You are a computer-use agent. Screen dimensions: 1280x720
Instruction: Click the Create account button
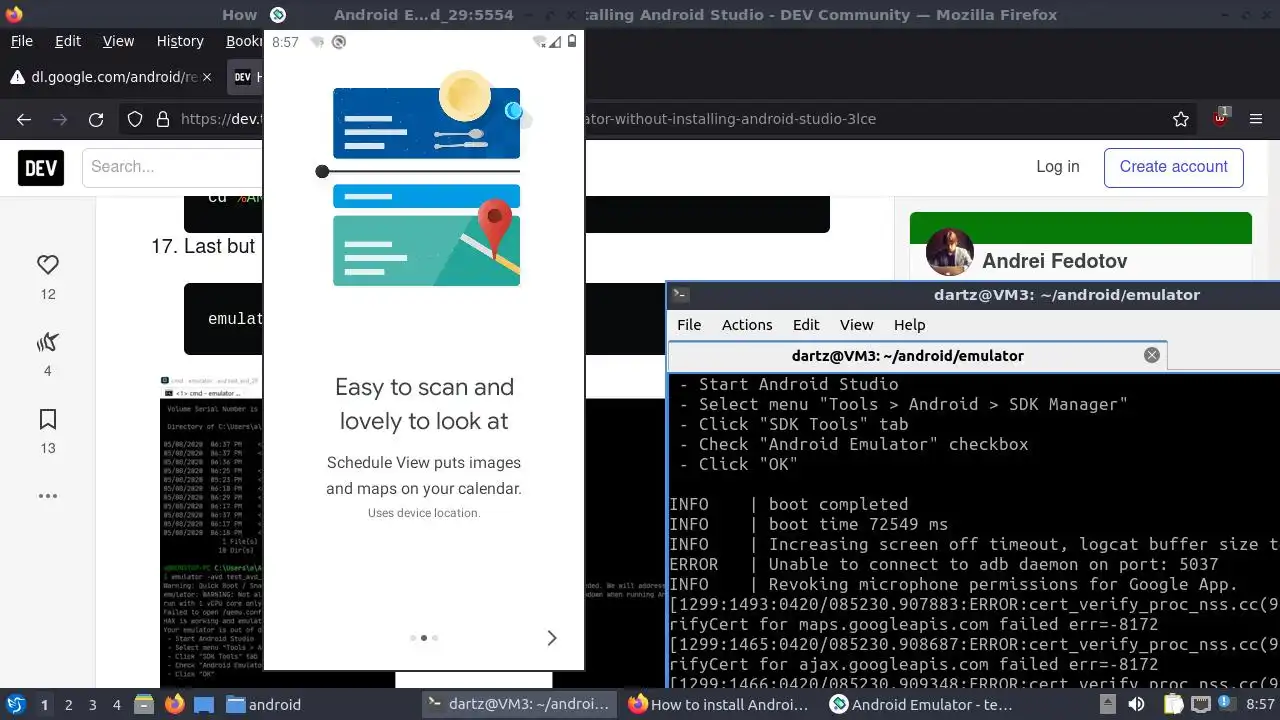[x=1173, y=167]
